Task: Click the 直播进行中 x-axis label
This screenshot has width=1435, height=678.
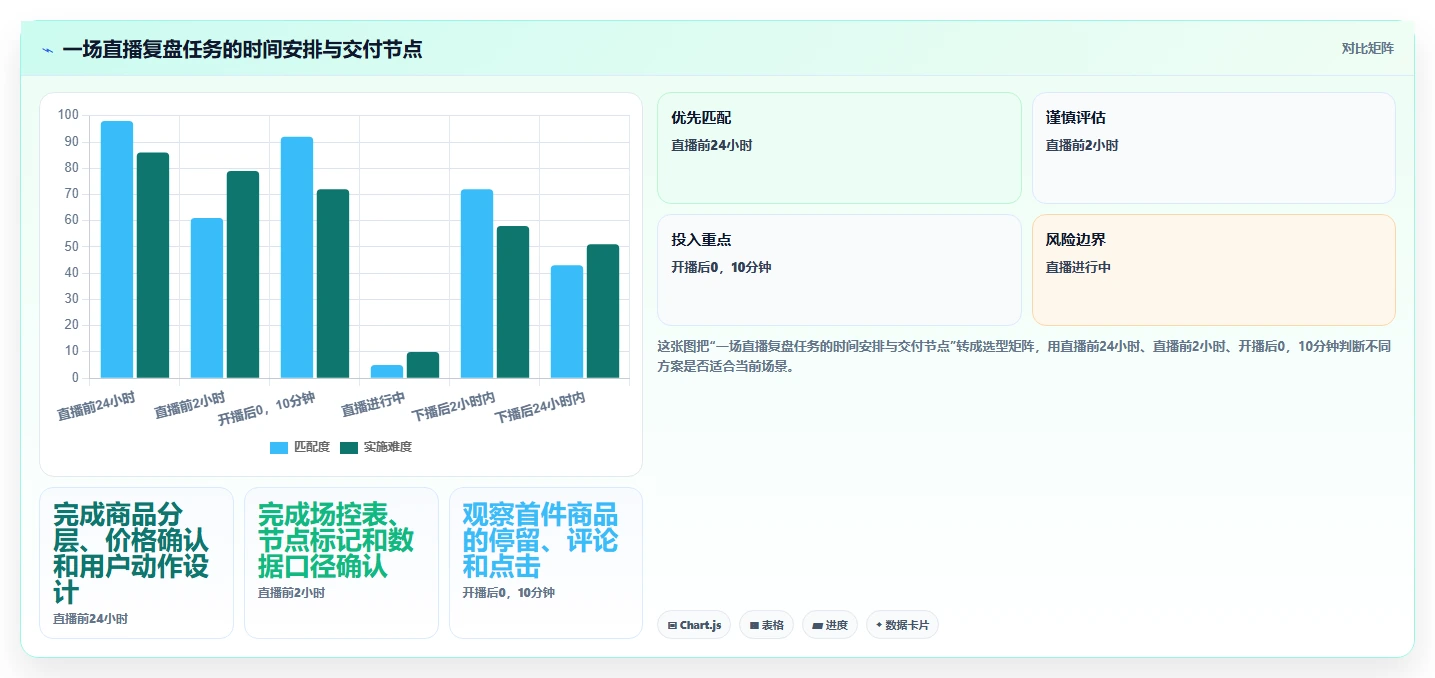Action: tap(373, 404)
